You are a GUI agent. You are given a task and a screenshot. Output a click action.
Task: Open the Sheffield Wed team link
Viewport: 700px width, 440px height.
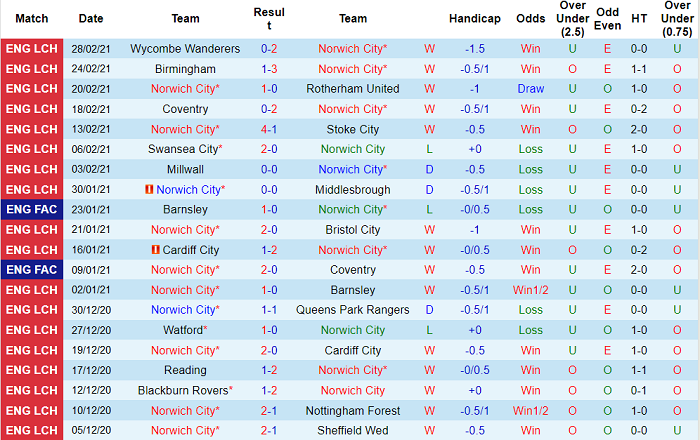tap(353, 431)
